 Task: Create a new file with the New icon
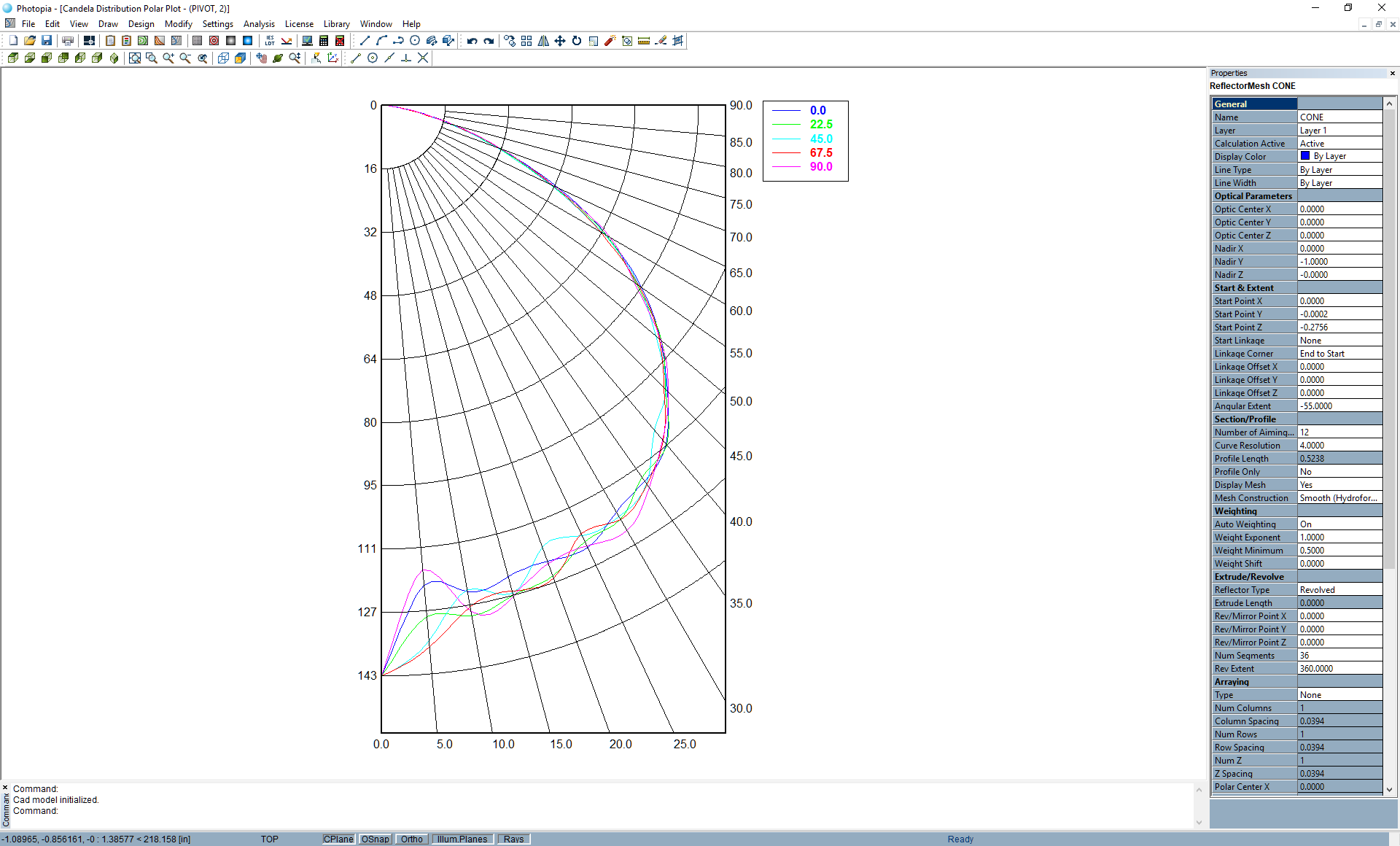click(13, 41)
